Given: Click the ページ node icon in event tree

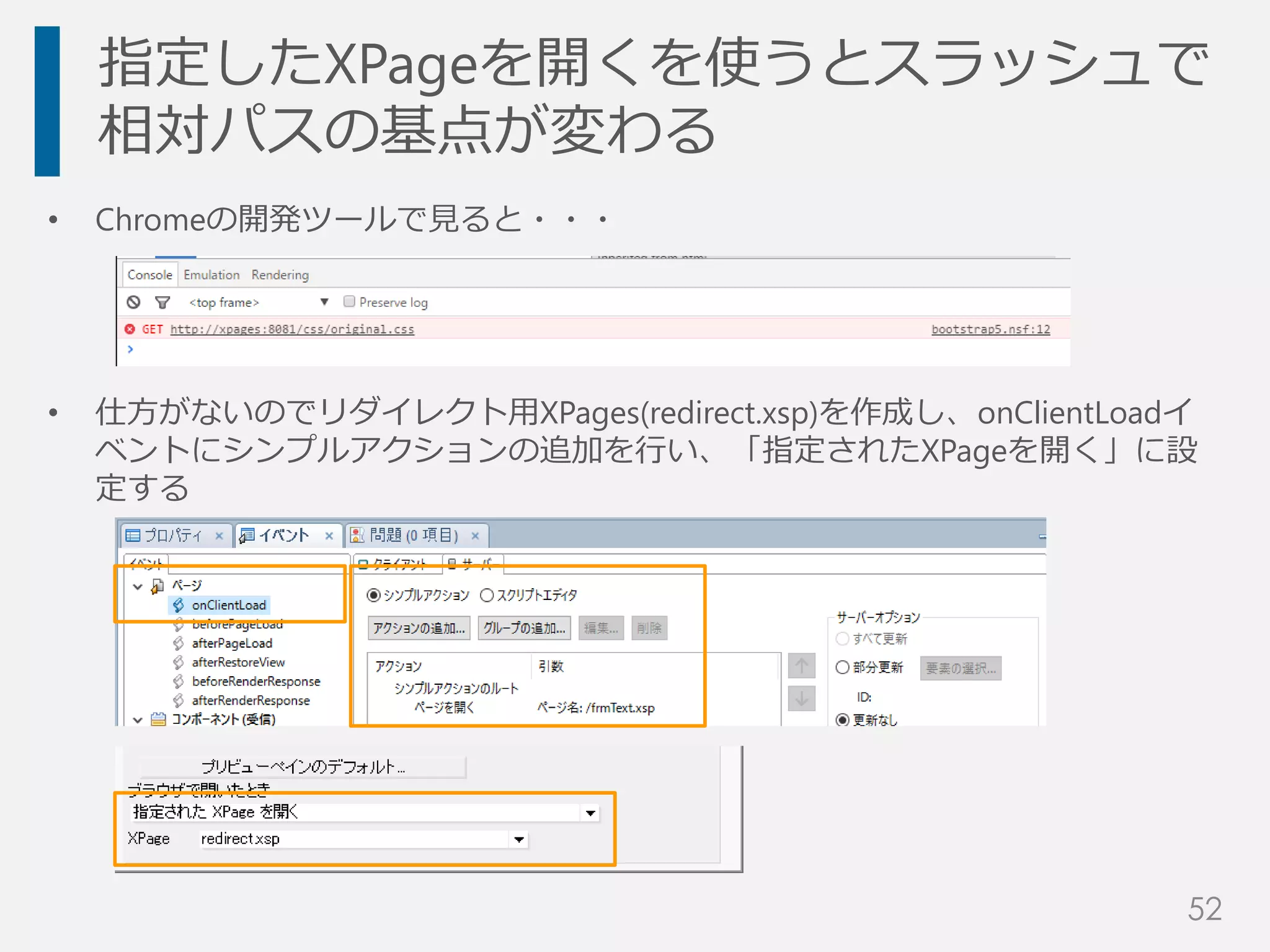Looking at the screenshot, I should click(158, 586).
